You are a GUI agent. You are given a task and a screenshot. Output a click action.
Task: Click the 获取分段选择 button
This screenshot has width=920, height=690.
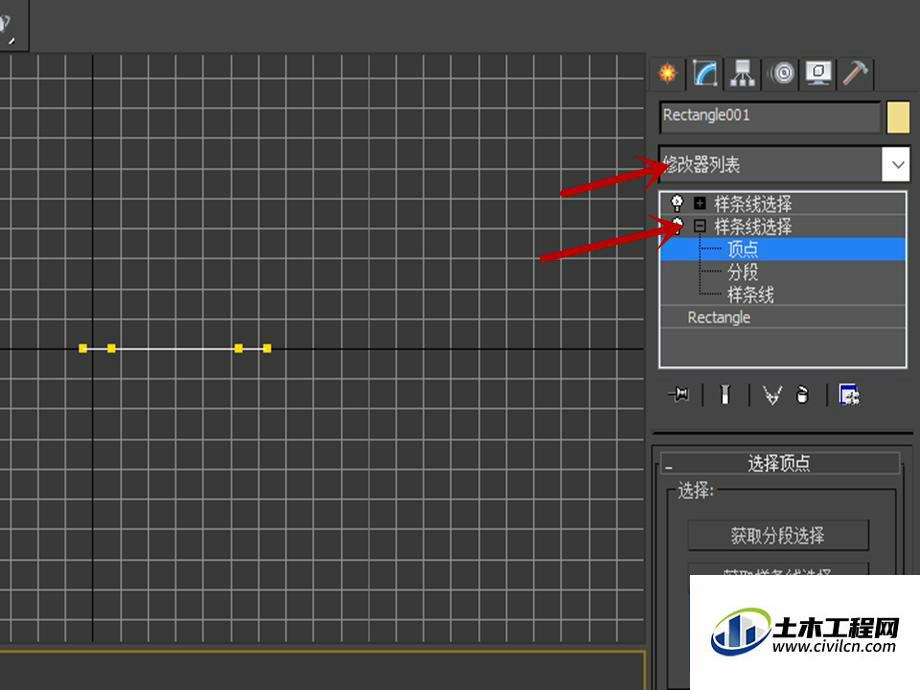(777, 535)
